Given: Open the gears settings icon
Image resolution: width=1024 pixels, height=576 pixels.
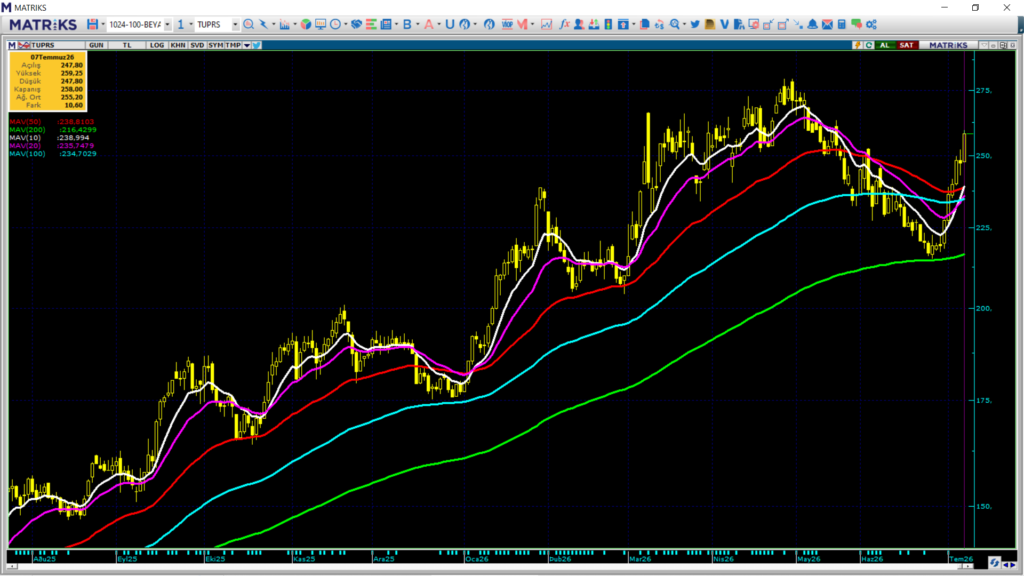Looking at the screenshot, I should (x=871, y=24).
